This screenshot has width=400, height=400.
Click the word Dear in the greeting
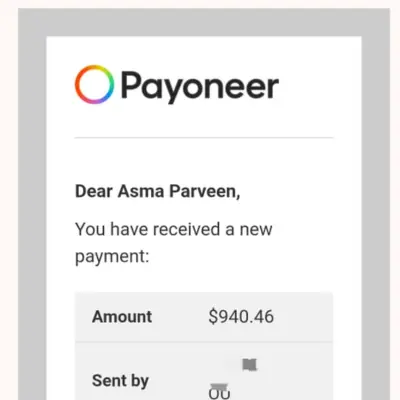[x=94, y=192]
